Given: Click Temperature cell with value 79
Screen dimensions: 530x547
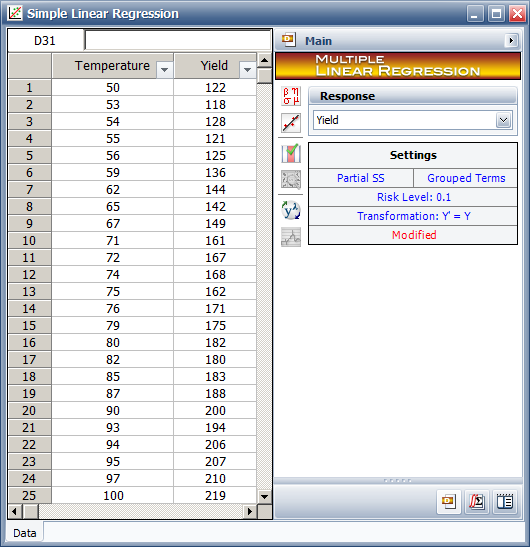Looking at the screenshot, I should coord(113,326).
